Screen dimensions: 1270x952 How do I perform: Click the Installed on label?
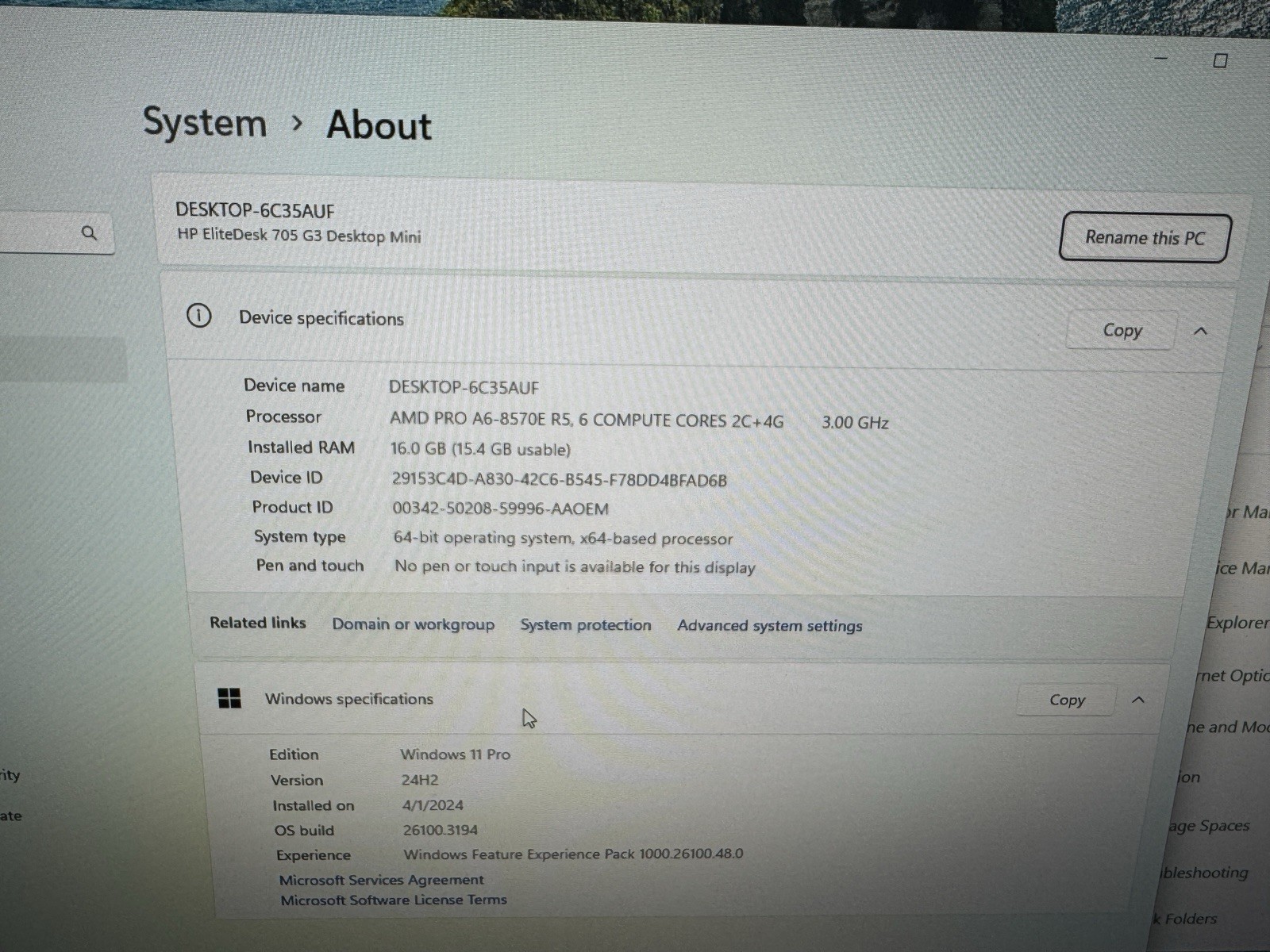314,805
